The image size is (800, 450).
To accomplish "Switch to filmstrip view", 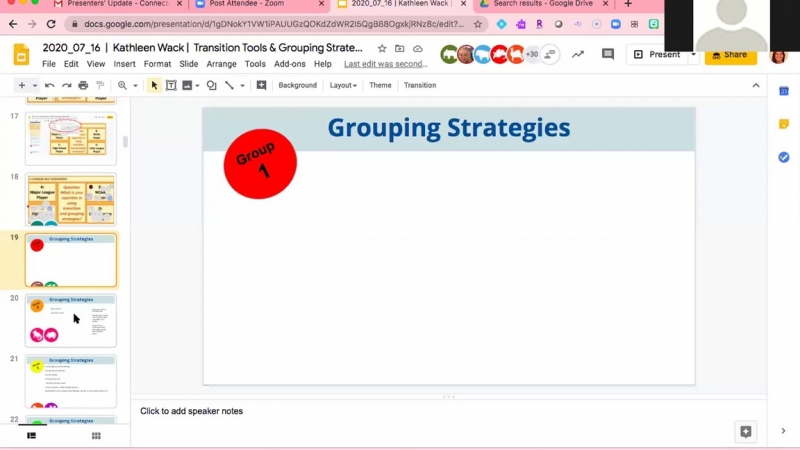I will click(31, 436).
